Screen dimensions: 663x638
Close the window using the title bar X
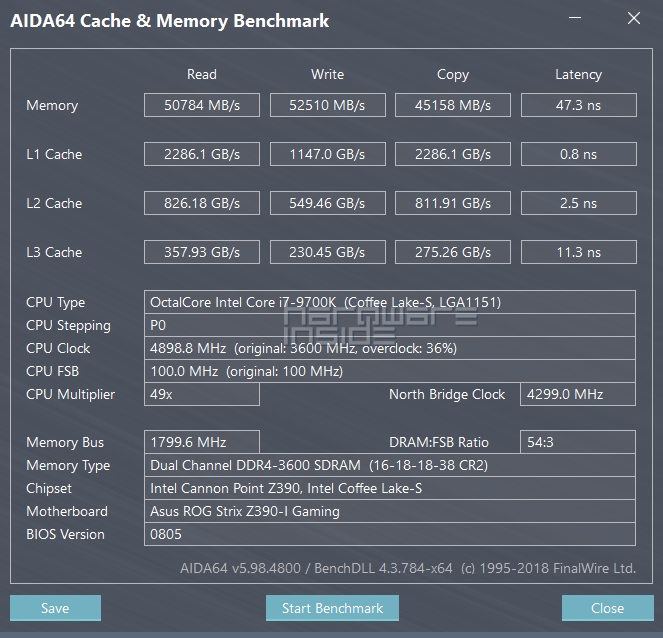pos(633,19)
